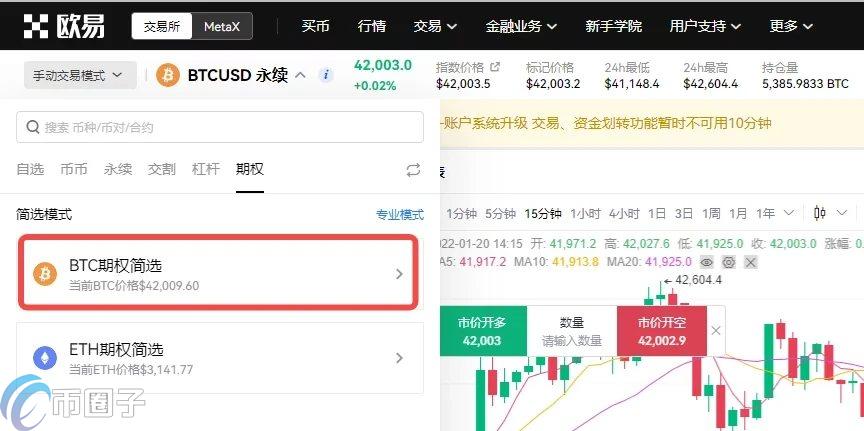Select the 1年 chart interval

[765, 213]
